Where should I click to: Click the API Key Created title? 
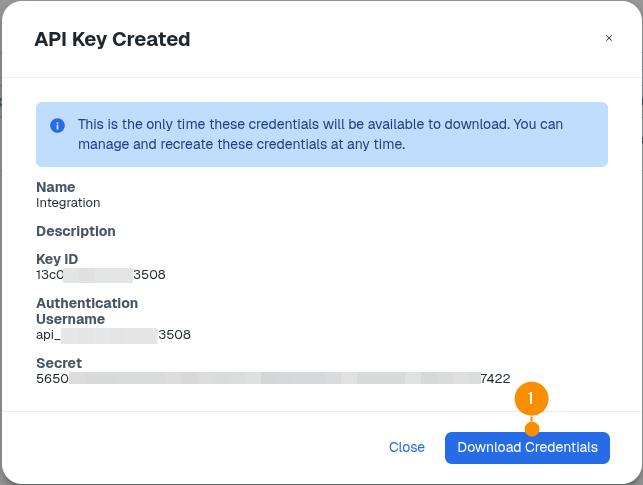tap(112, 39)
